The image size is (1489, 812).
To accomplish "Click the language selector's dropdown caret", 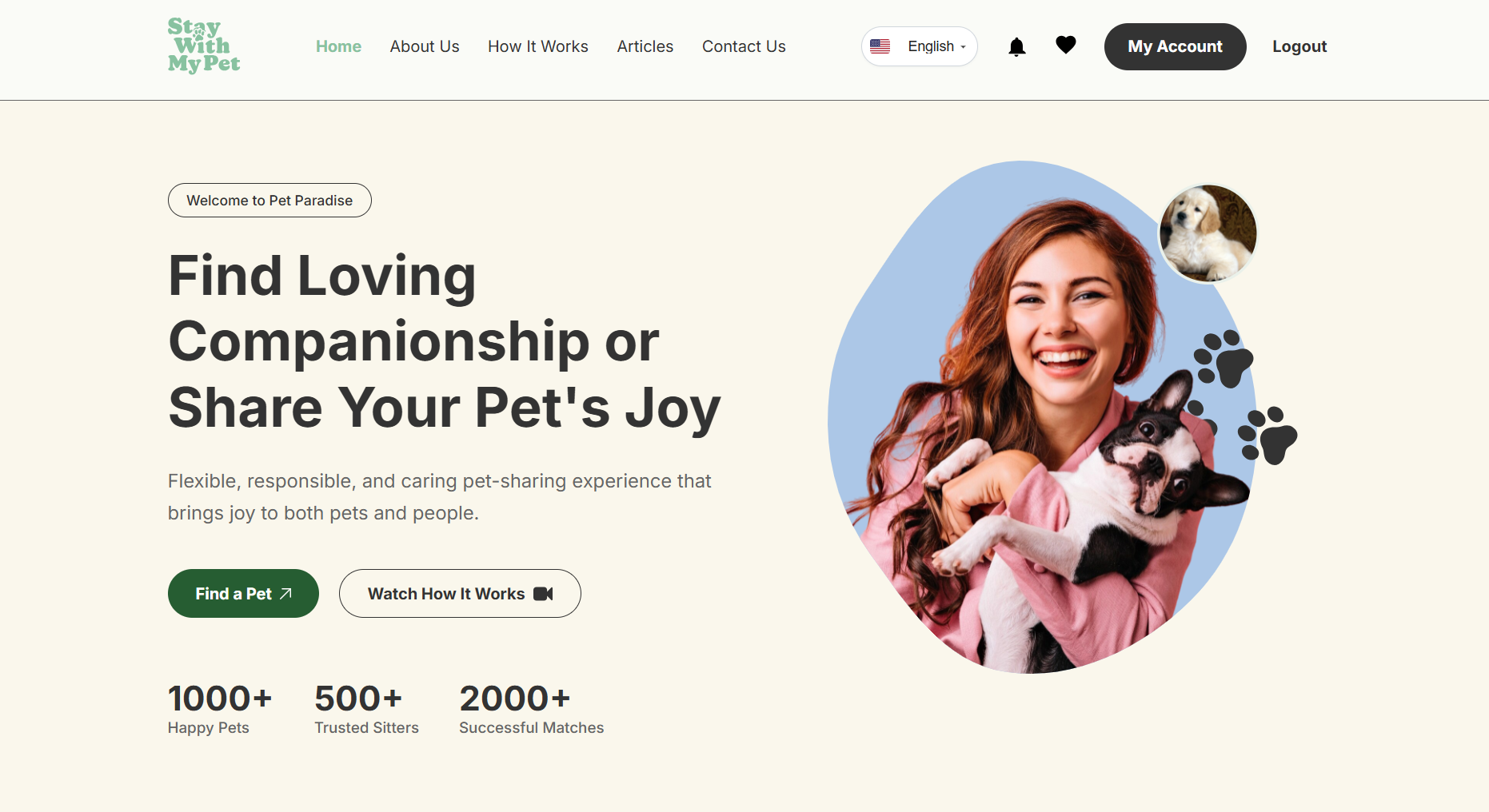I will [963, 47].
